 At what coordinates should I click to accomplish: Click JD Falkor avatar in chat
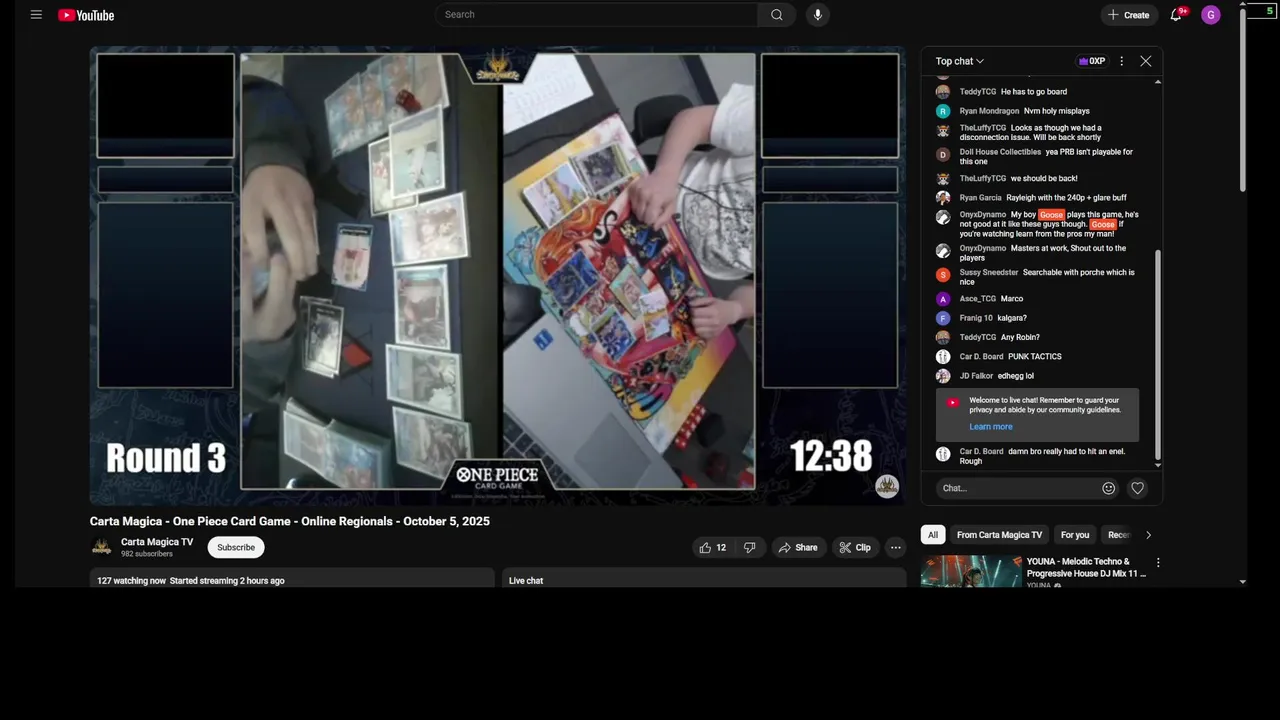[x=943, y=376]
